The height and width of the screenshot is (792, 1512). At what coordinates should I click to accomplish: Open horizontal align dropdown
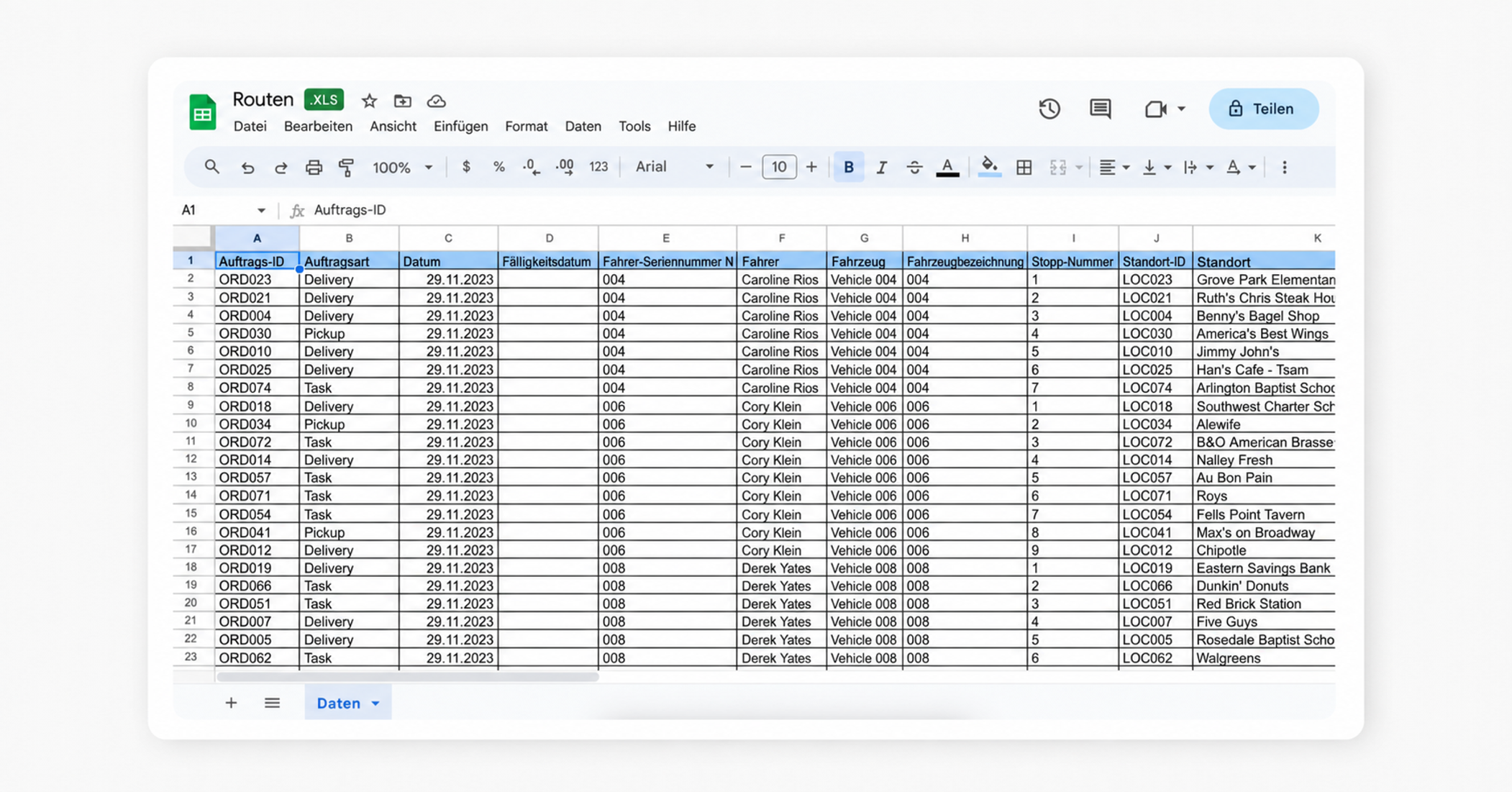[x=1114, y=167]
